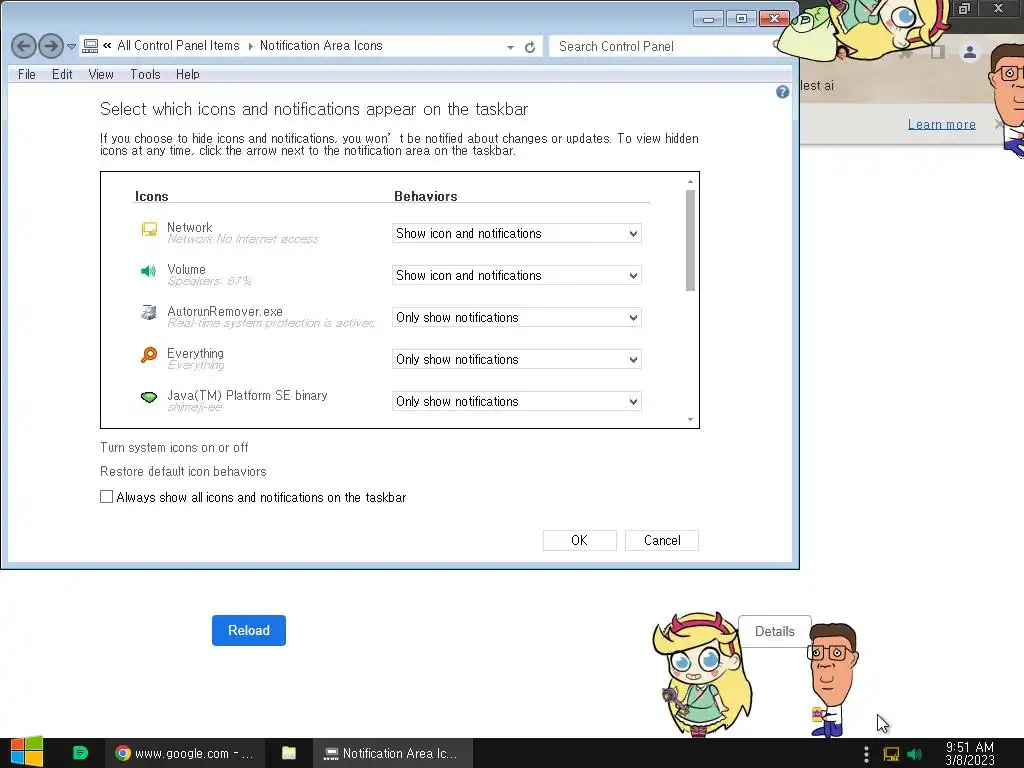Open the Help menu
The height and width of the screenshot is (768, 1024).
pyautogui.click(x=187, y=74)
